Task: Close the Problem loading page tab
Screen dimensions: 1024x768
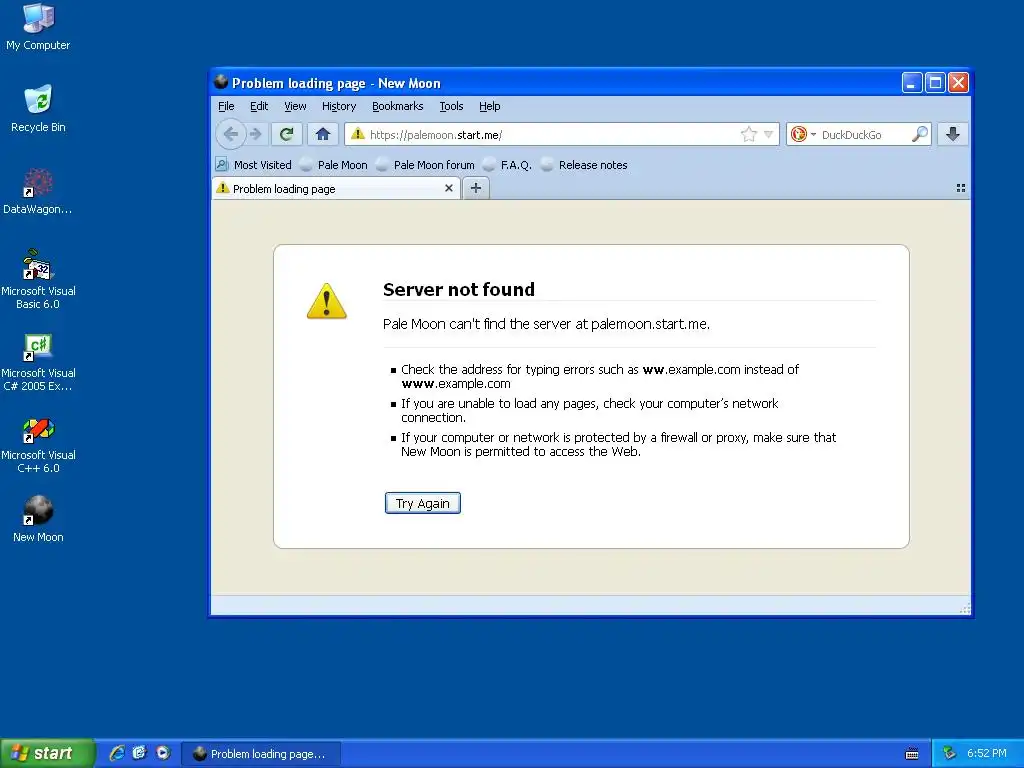Action: tap(449, 188)
